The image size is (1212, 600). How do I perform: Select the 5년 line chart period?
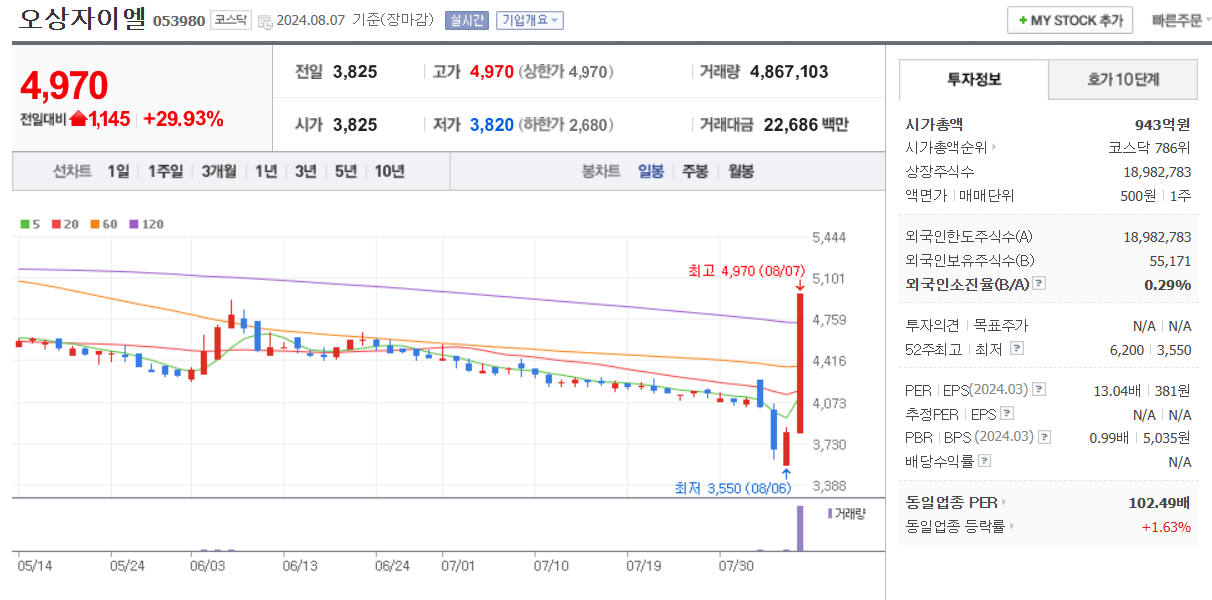pyautogui.click(x=346, y=171)
